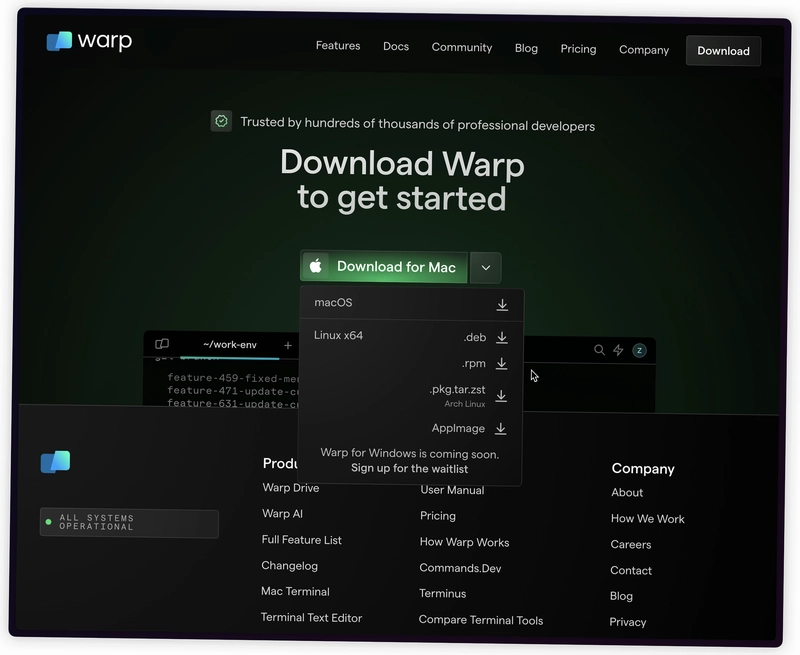Viewport: 800px width, 655px height.
Task: Click the panel layout icon in terminal preview
Action: (x=162, y=344)
